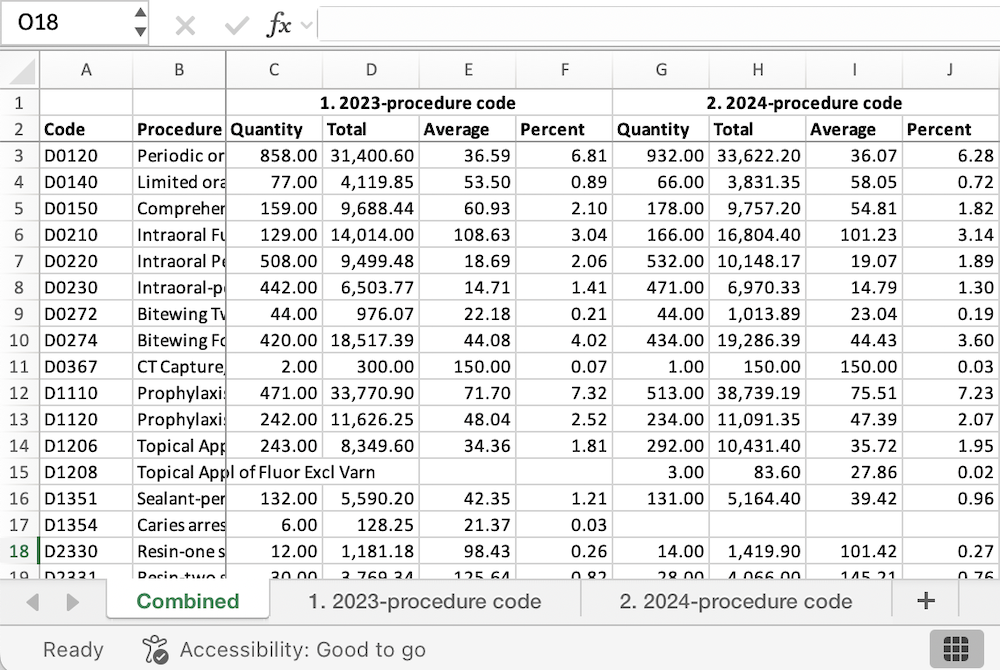Open the 1. 2023-procedure code tab
Viewport: 1000px width, 670px height.
click(x=425, y=601)
